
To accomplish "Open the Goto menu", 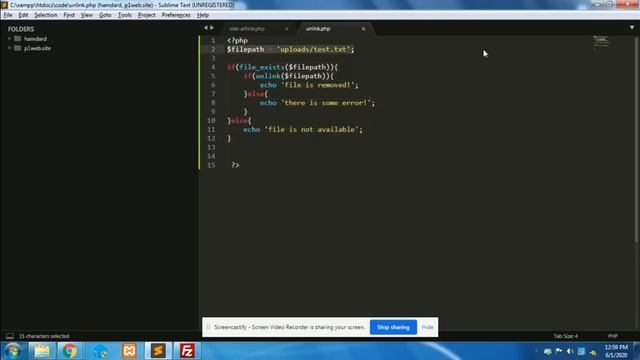I will pyautogui.click(x=105, y=15).
